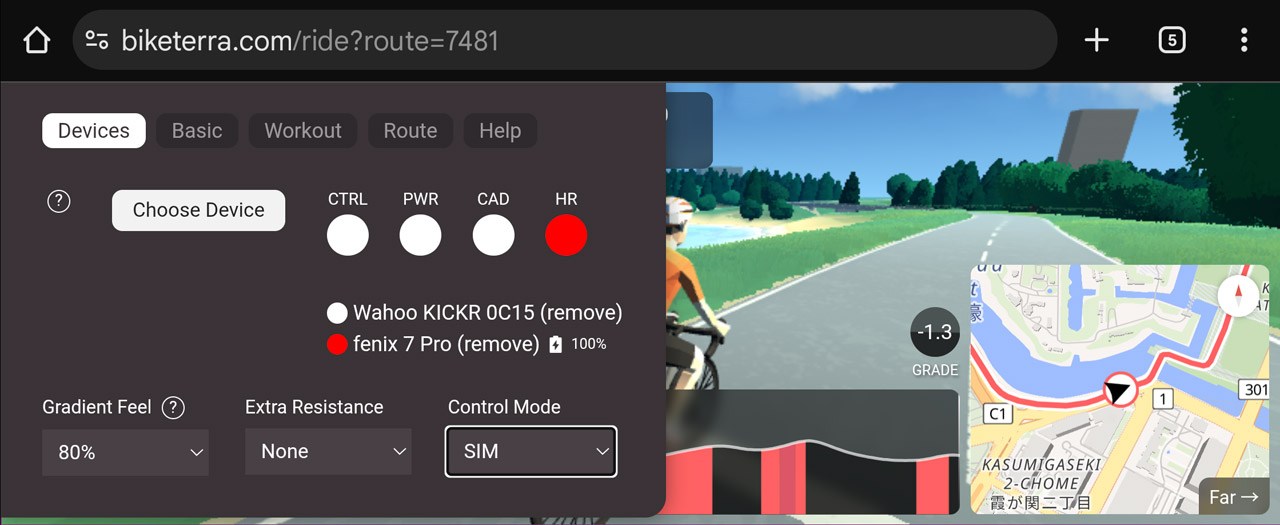Screen dimensions: 1280x525
Task: Open the browser three-dot menu
Action: tap(1244, 40)
